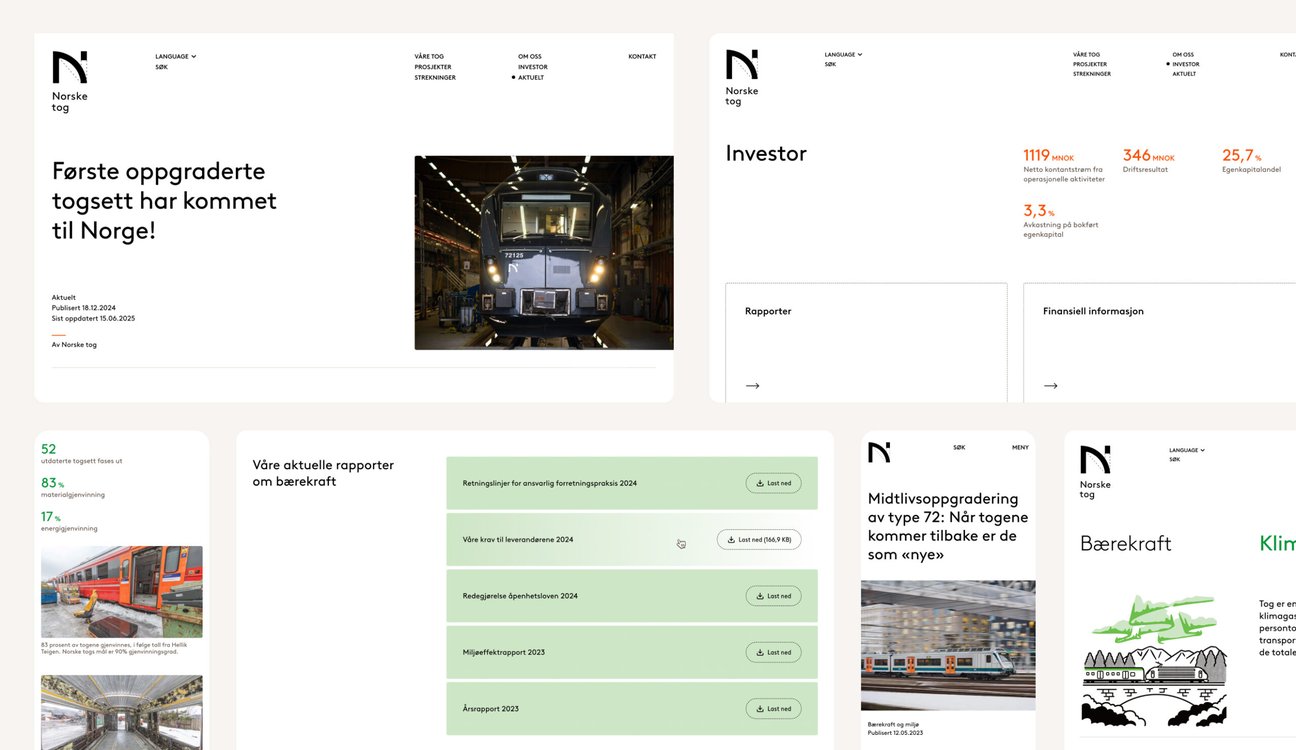Click the Norske tog logo on the Bærekraft page
The height and width of the screenshot is (750, 1296).
click(1095, 472)
